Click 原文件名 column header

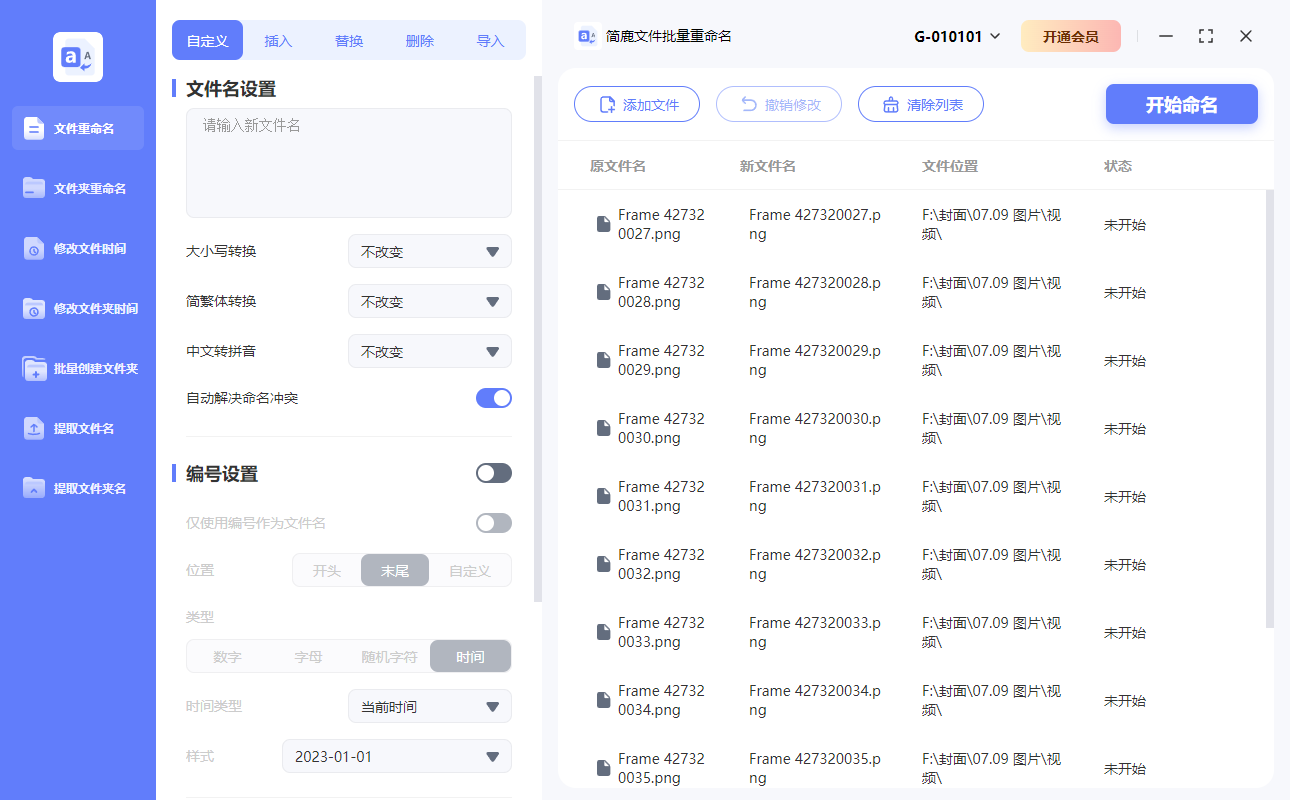pyautogui.click(x=618, y=166)
